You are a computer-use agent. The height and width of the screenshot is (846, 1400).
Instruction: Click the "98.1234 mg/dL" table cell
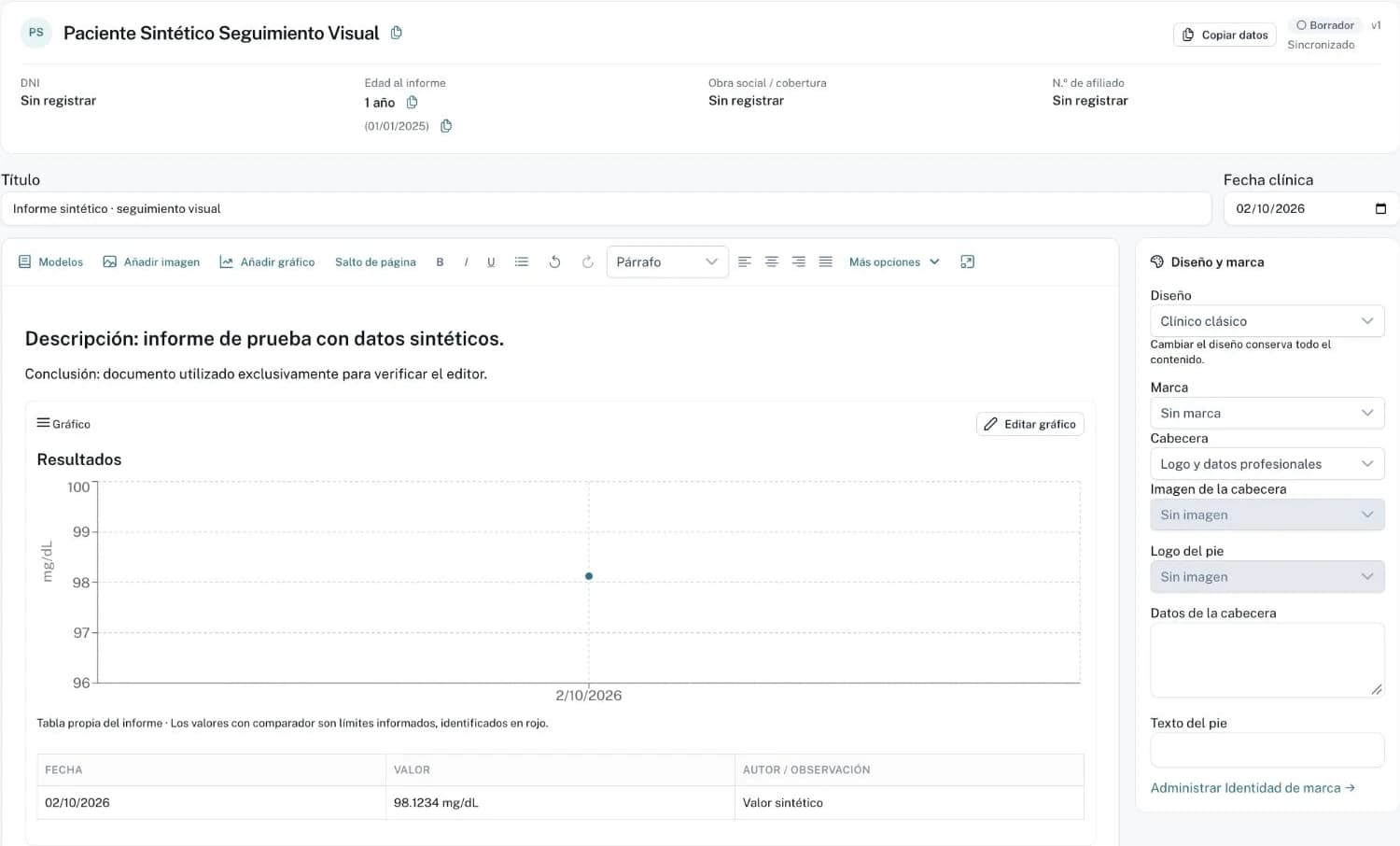(x=560, y=803)
